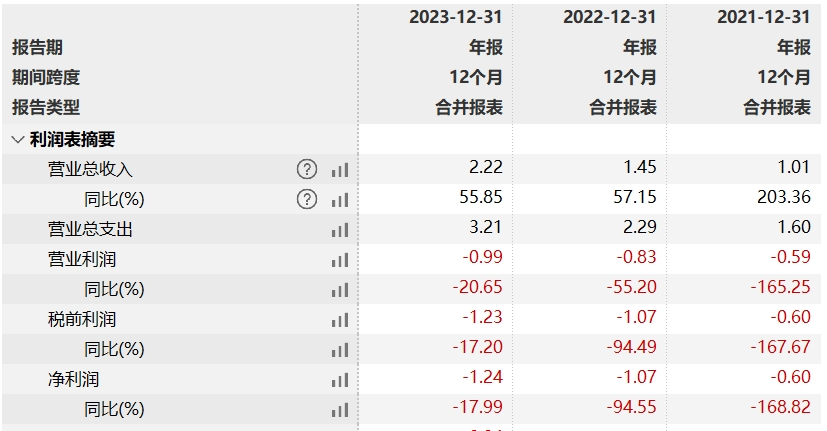Click the 营业总支出 row label

(x=90, y=230)
